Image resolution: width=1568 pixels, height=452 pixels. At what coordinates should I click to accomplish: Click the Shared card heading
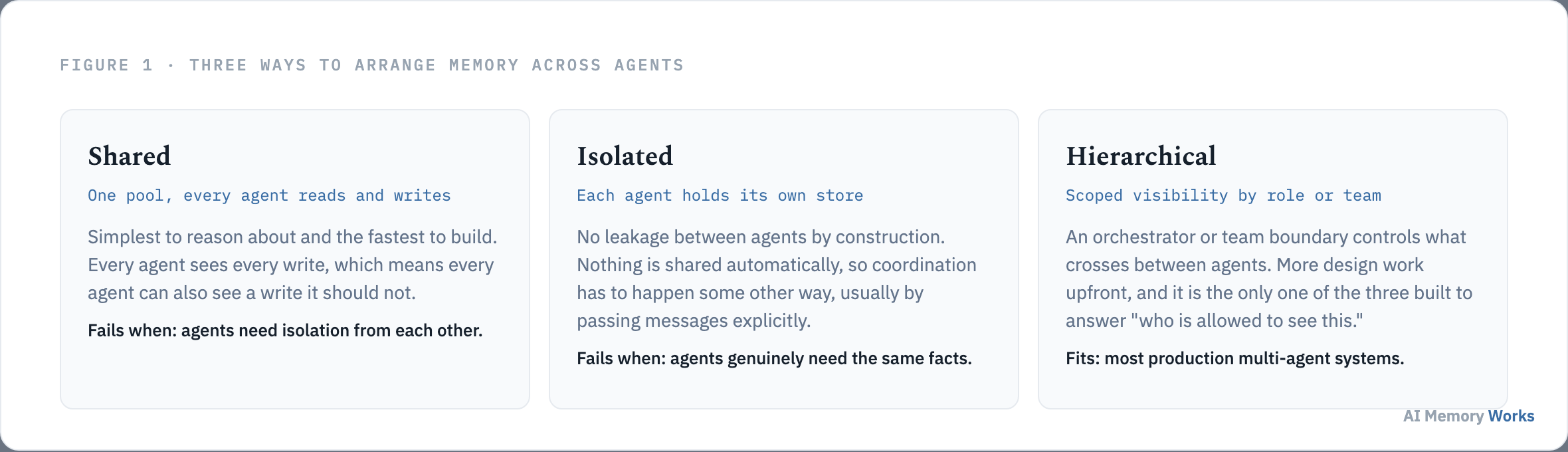[130, 156]
